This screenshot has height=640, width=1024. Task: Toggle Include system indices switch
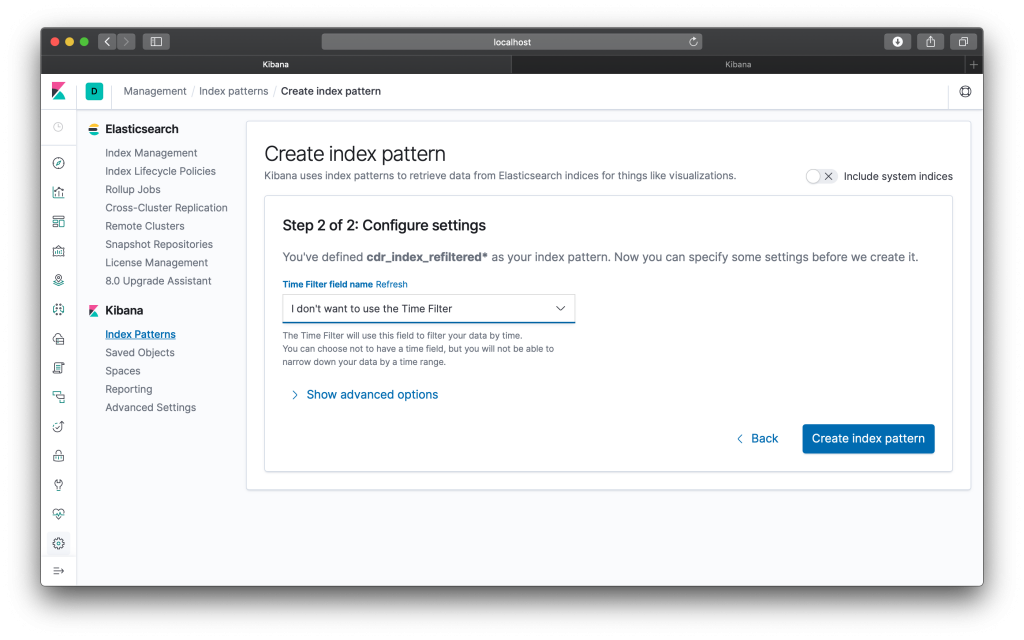tap(821, 176)
